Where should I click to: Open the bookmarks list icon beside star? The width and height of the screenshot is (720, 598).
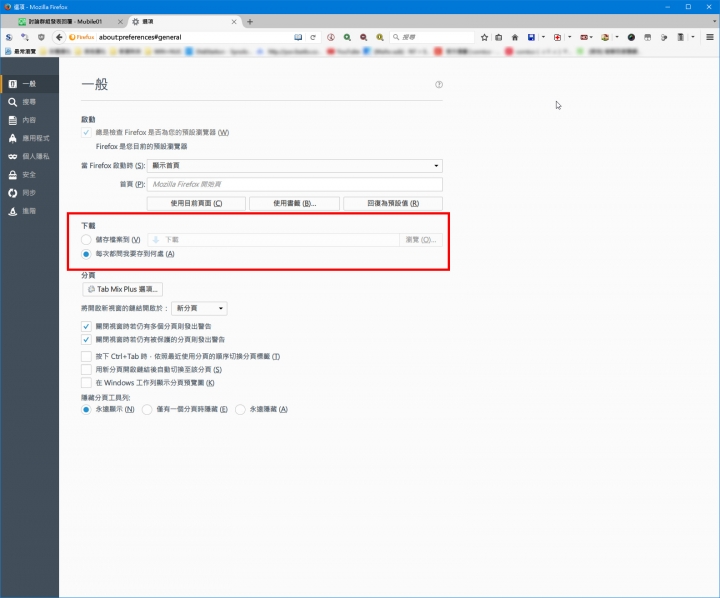tap(499, 37)
